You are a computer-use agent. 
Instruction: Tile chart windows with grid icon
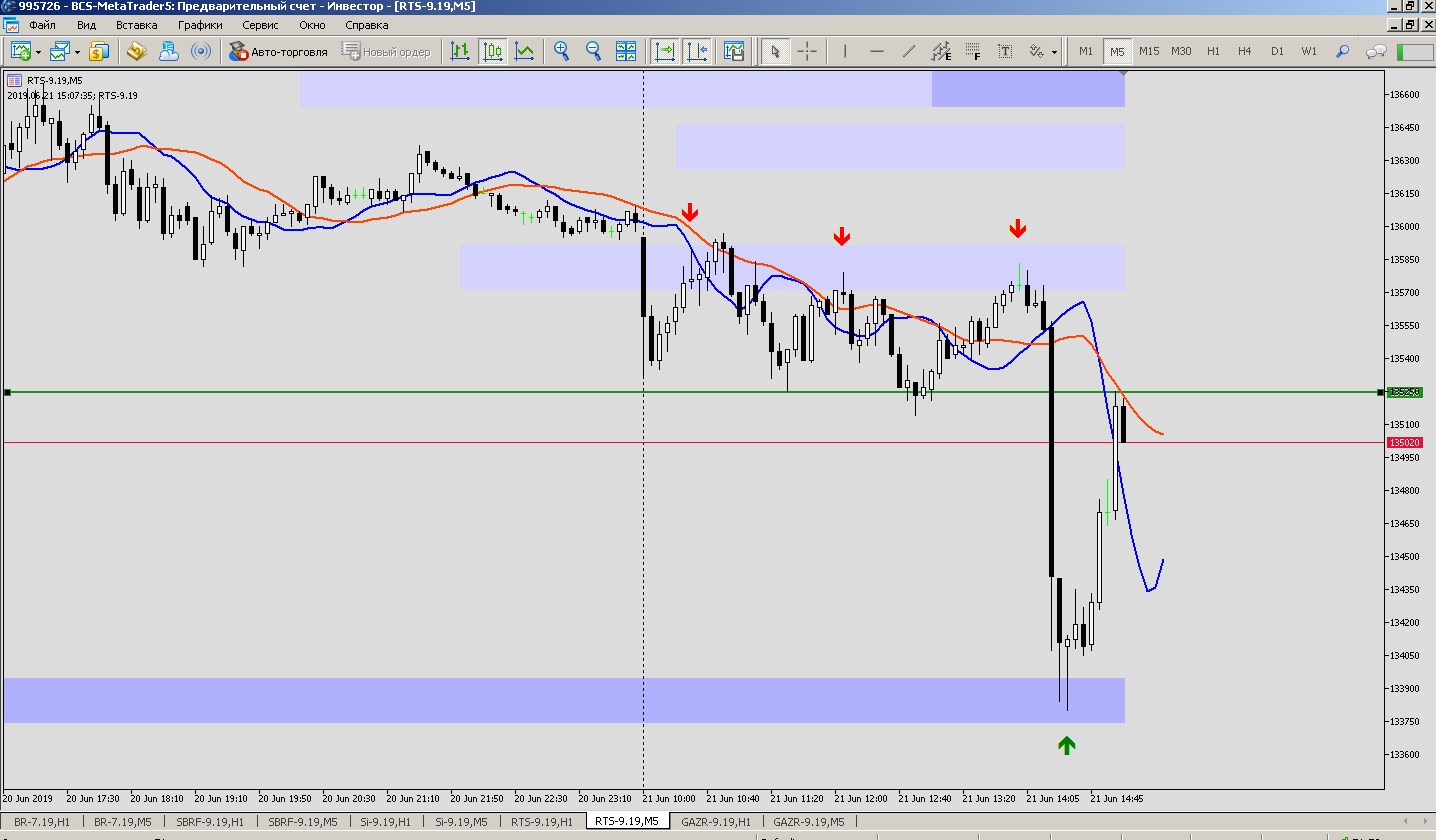coord(626,51)
